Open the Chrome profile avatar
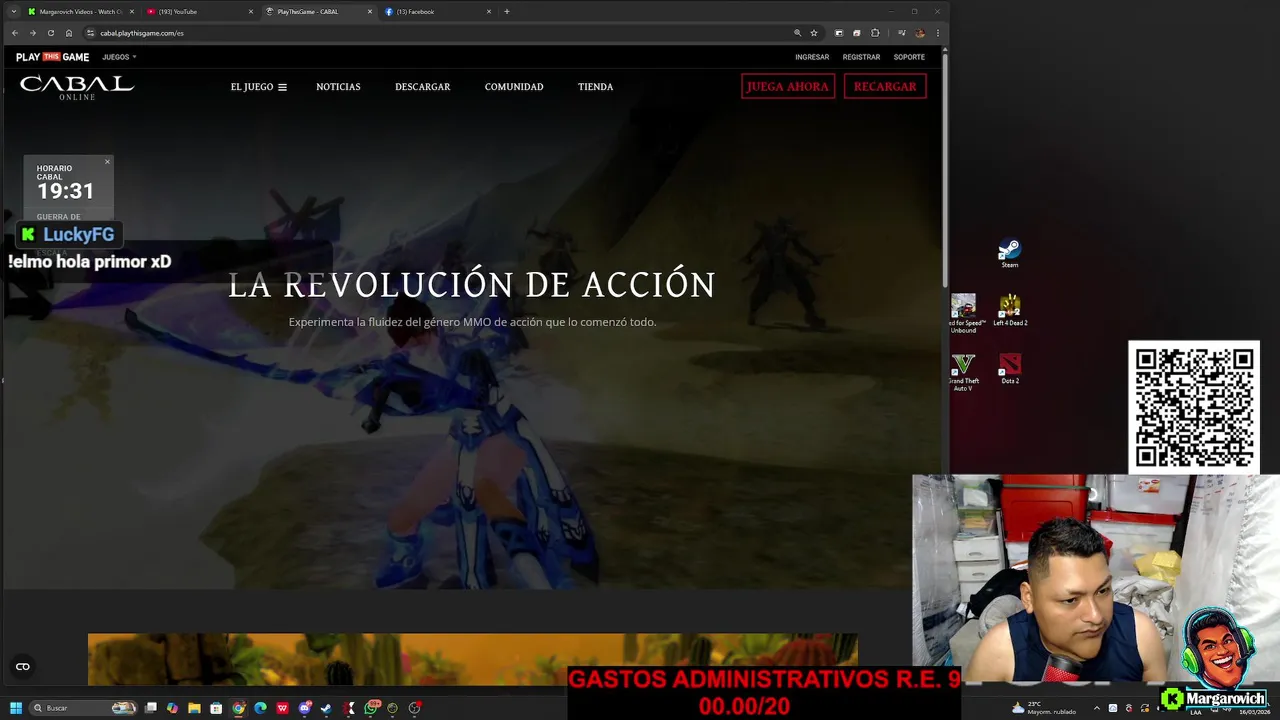1280x720 pixels. click(x=920, y=33)
